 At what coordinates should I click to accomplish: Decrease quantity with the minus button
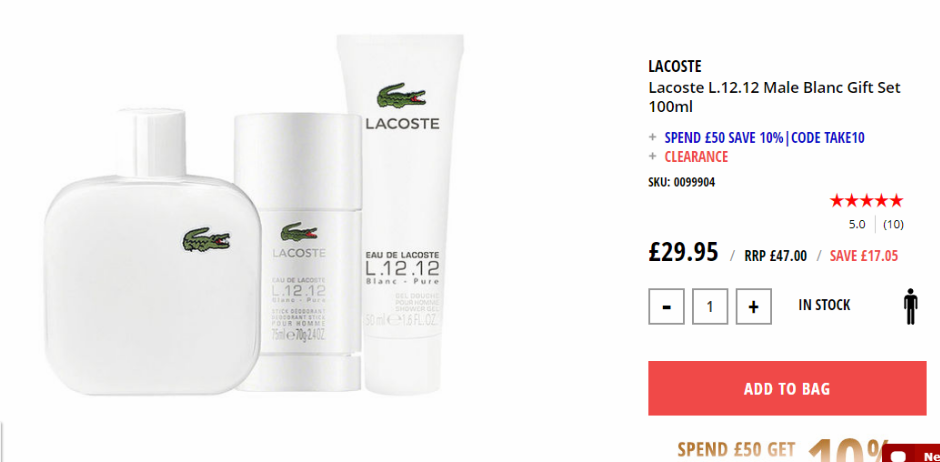coord(666,306)
